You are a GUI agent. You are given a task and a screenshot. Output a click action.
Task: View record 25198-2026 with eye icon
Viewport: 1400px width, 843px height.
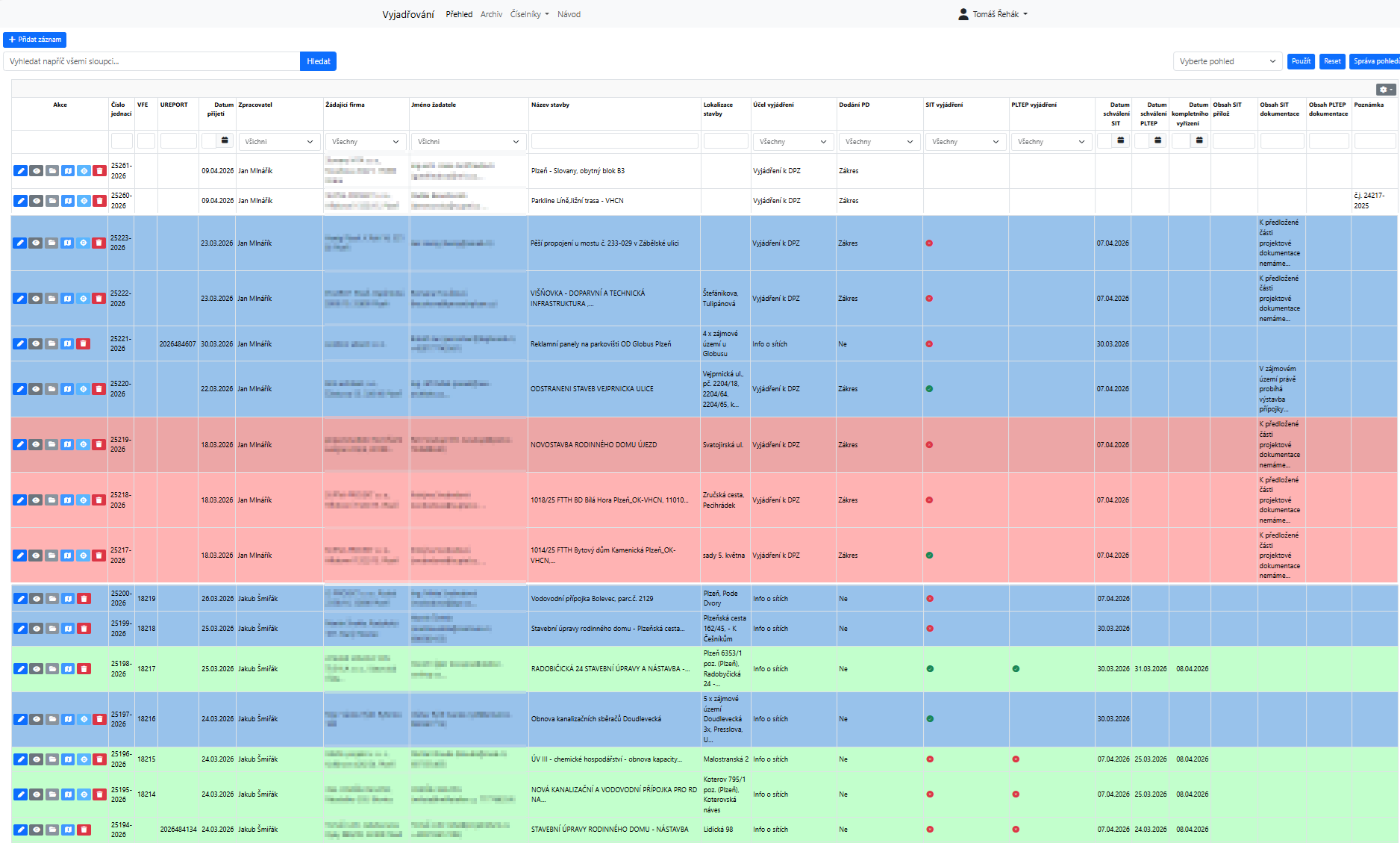[x=36, y=669]
